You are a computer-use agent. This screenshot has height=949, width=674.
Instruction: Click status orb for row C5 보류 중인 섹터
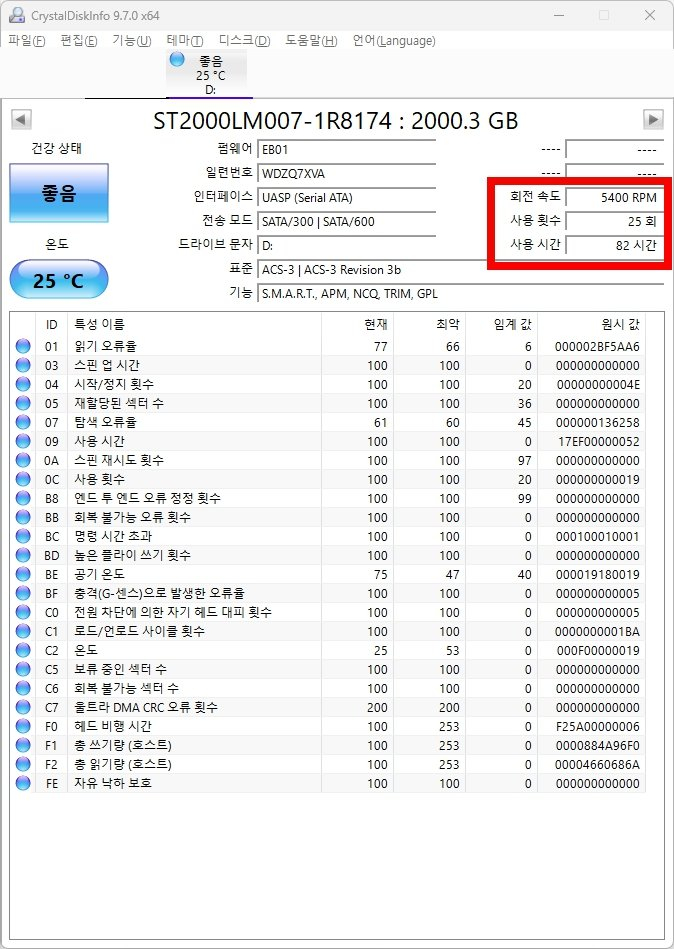pos(23,669)
